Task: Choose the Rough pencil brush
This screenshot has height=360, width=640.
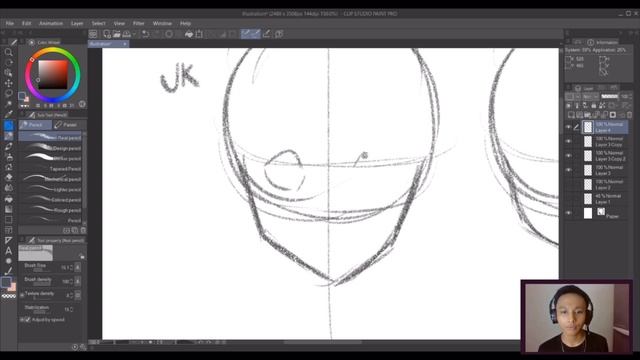Action: pyautogui.click(x=51, y=210)
